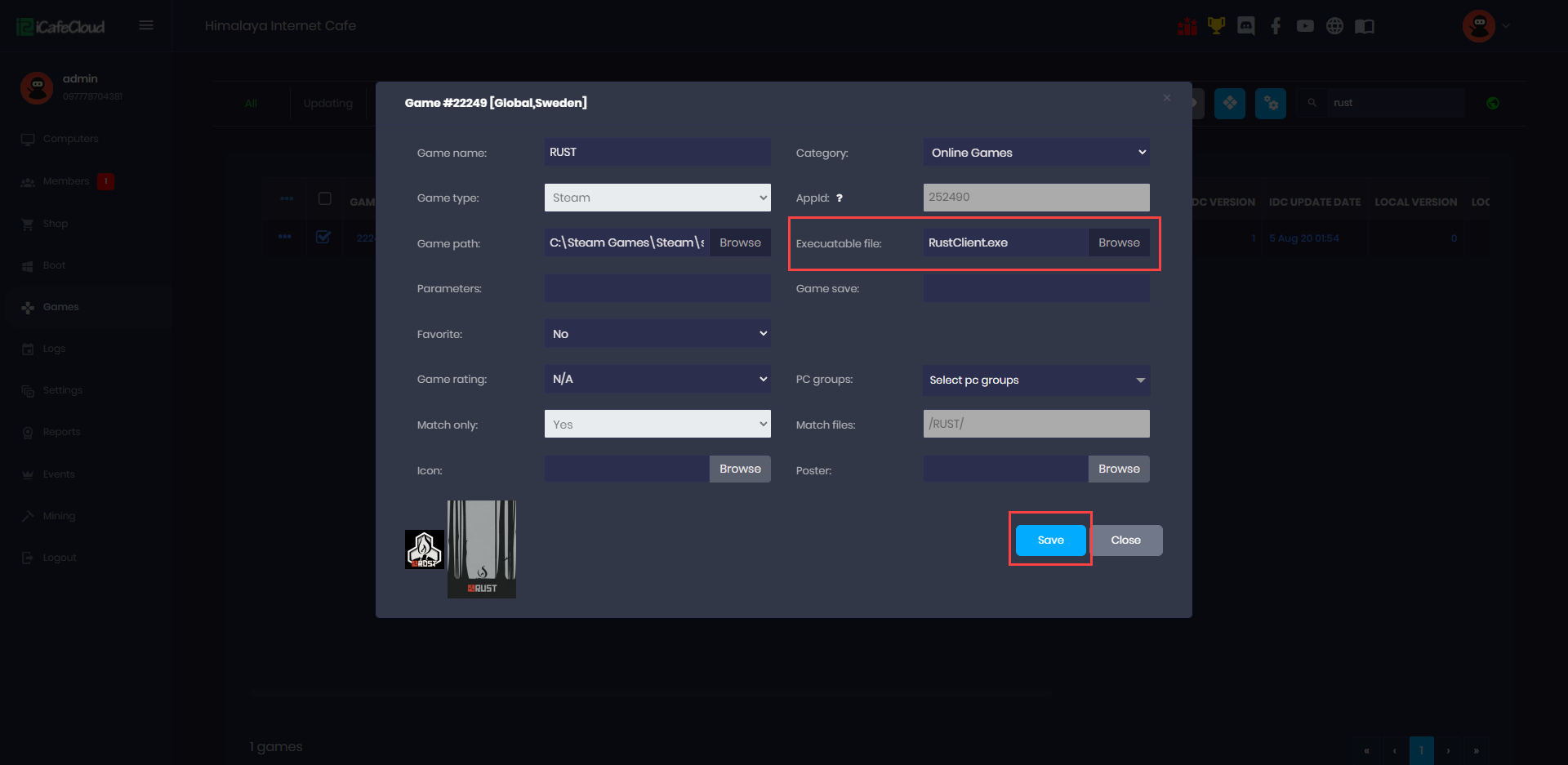1568x765 pixels.
Task: Open Settings in the sidebar menu
Action: 62,390
